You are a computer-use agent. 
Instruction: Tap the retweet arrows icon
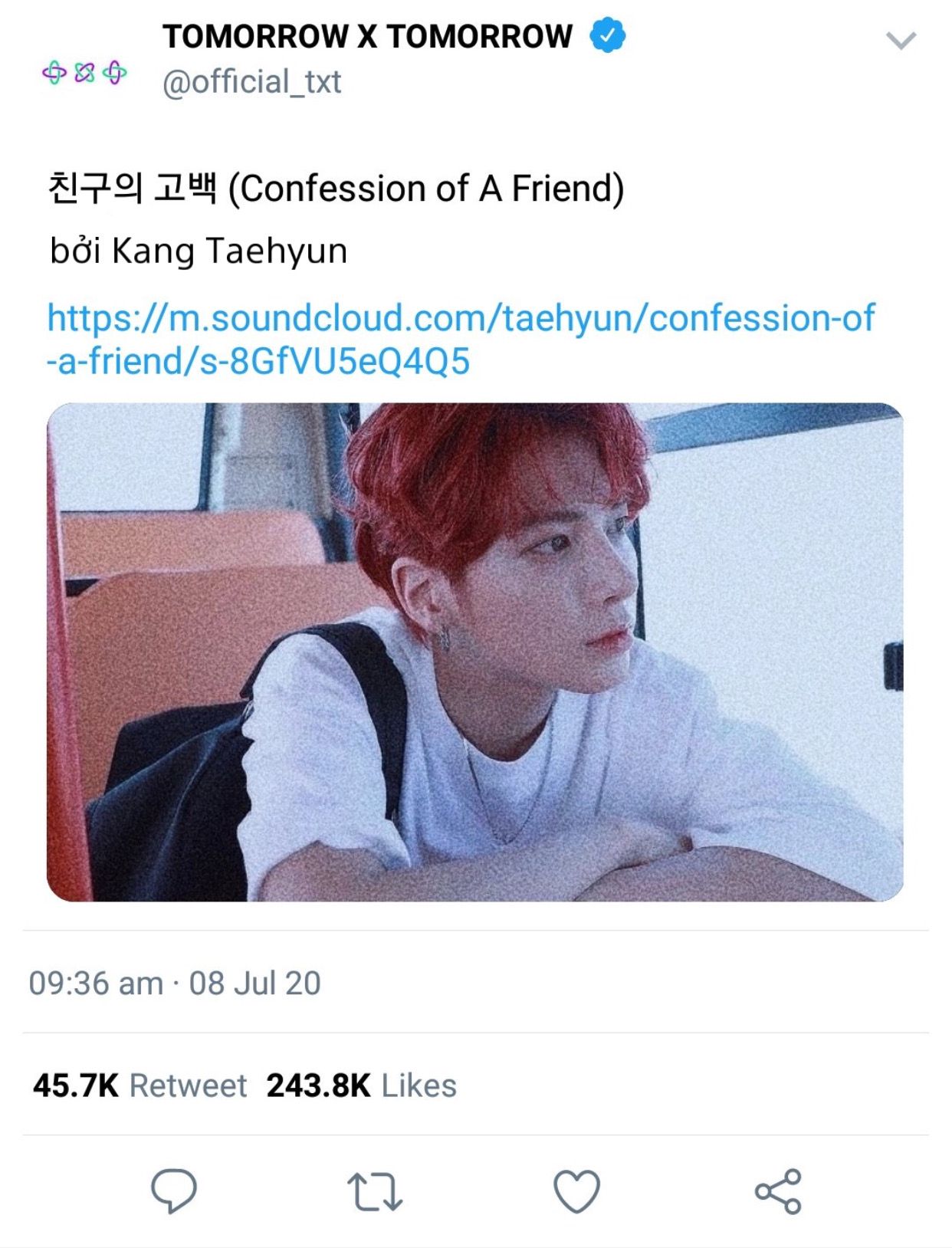click(375, 1191)
